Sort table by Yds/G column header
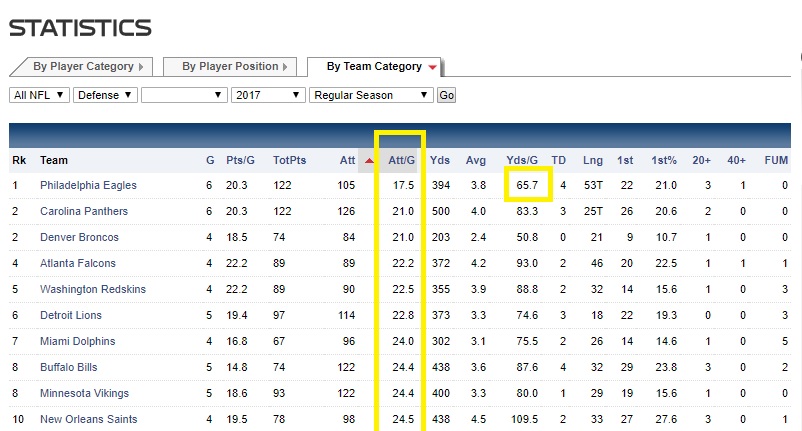 522,160
